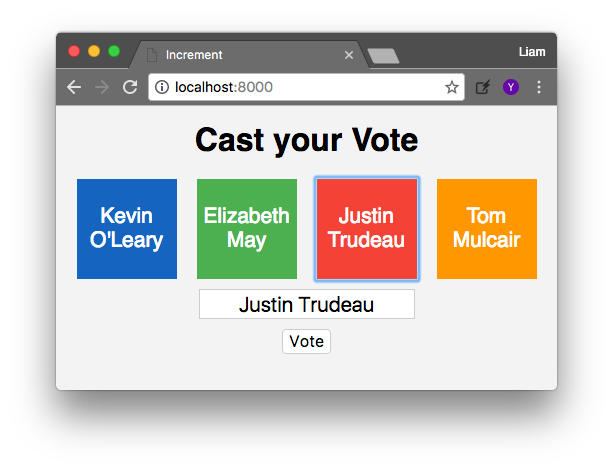Select the orange Tom Mulcair tile
This screenshot has height=470, width=613.
(x=487, y=229)
